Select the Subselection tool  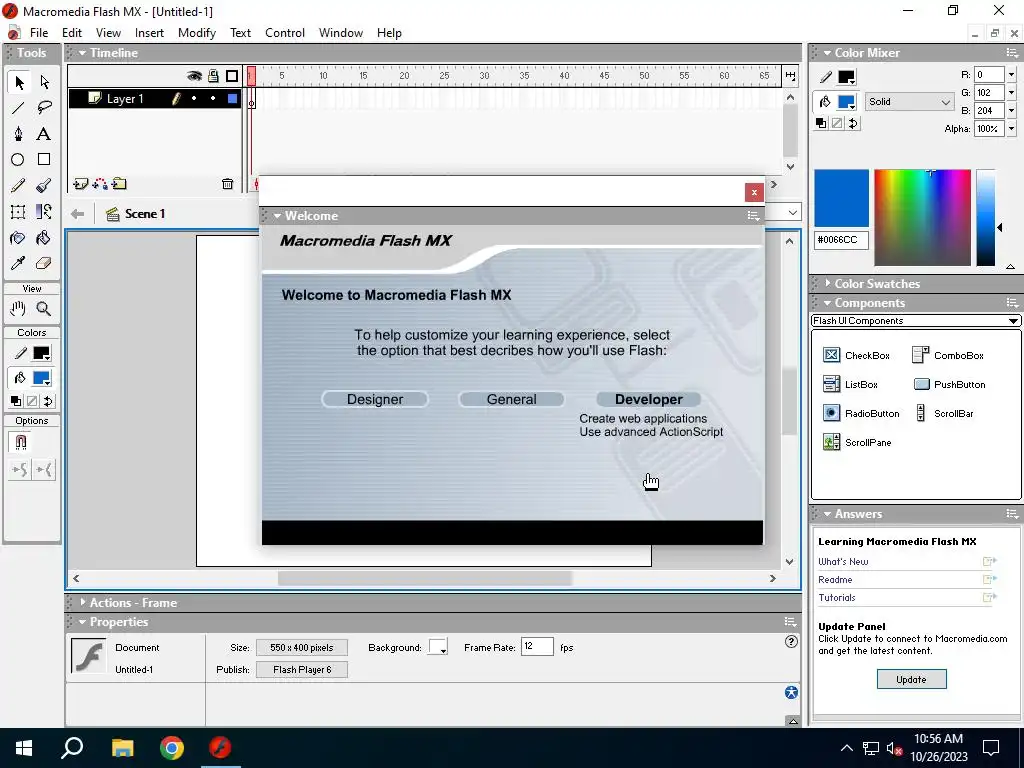(44, 82)
